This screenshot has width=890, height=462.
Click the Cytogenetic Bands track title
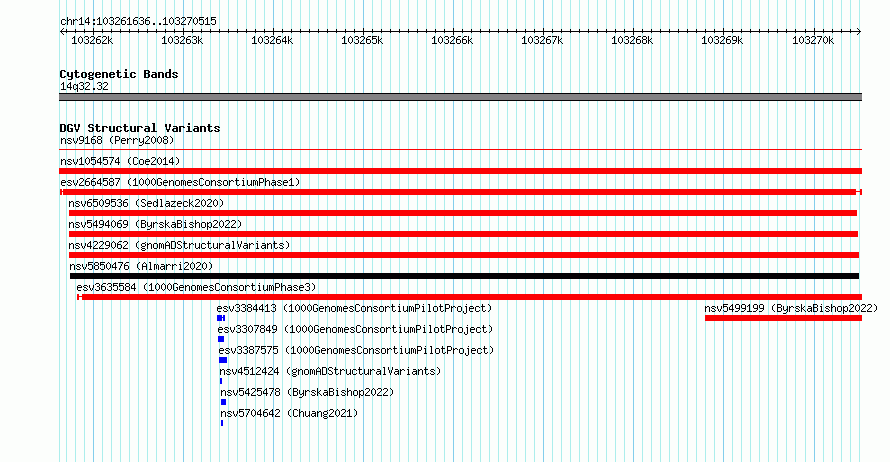[x=119, y=74]
